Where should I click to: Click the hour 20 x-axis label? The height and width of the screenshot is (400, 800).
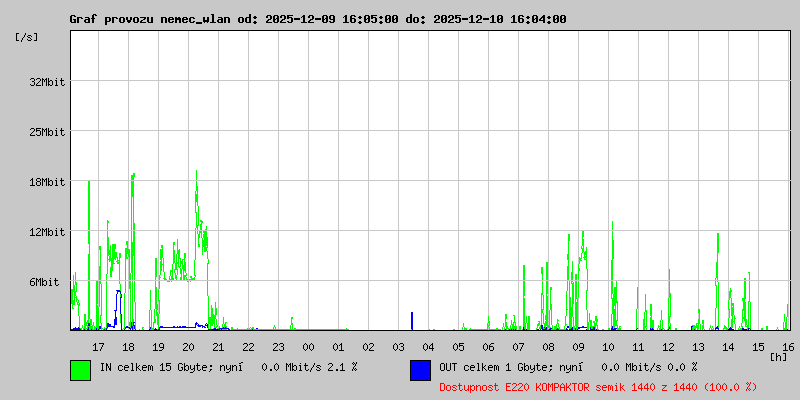tap(188, 347)
